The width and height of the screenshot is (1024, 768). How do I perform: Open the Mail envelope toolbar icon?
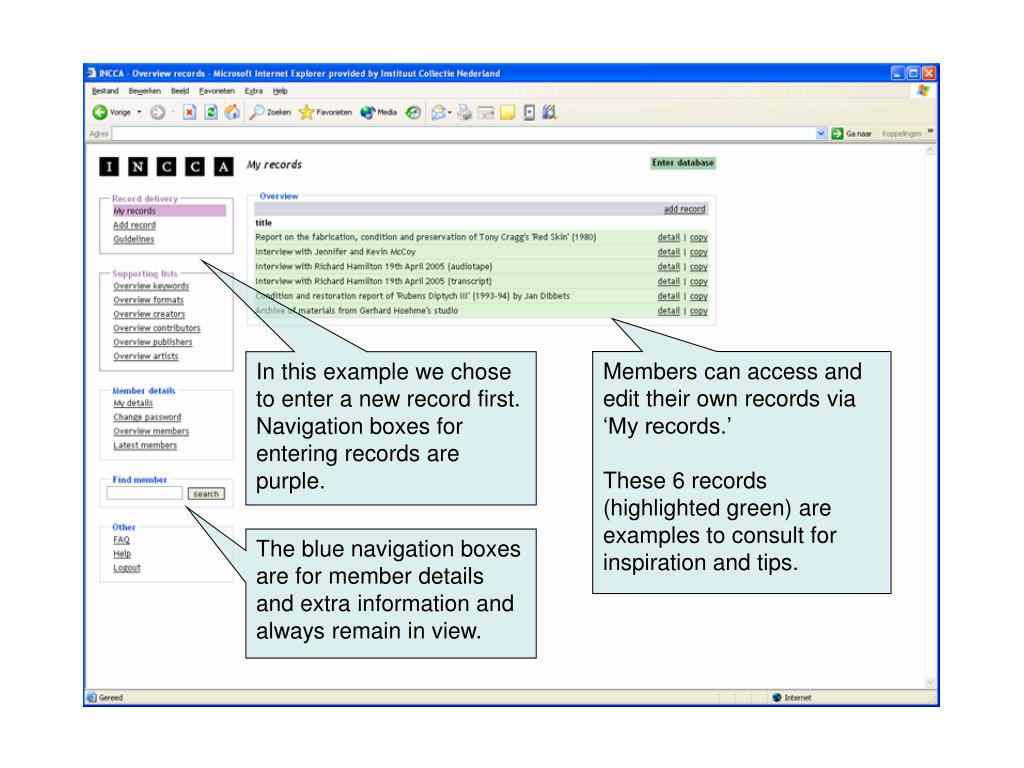[x=438, y=112]
